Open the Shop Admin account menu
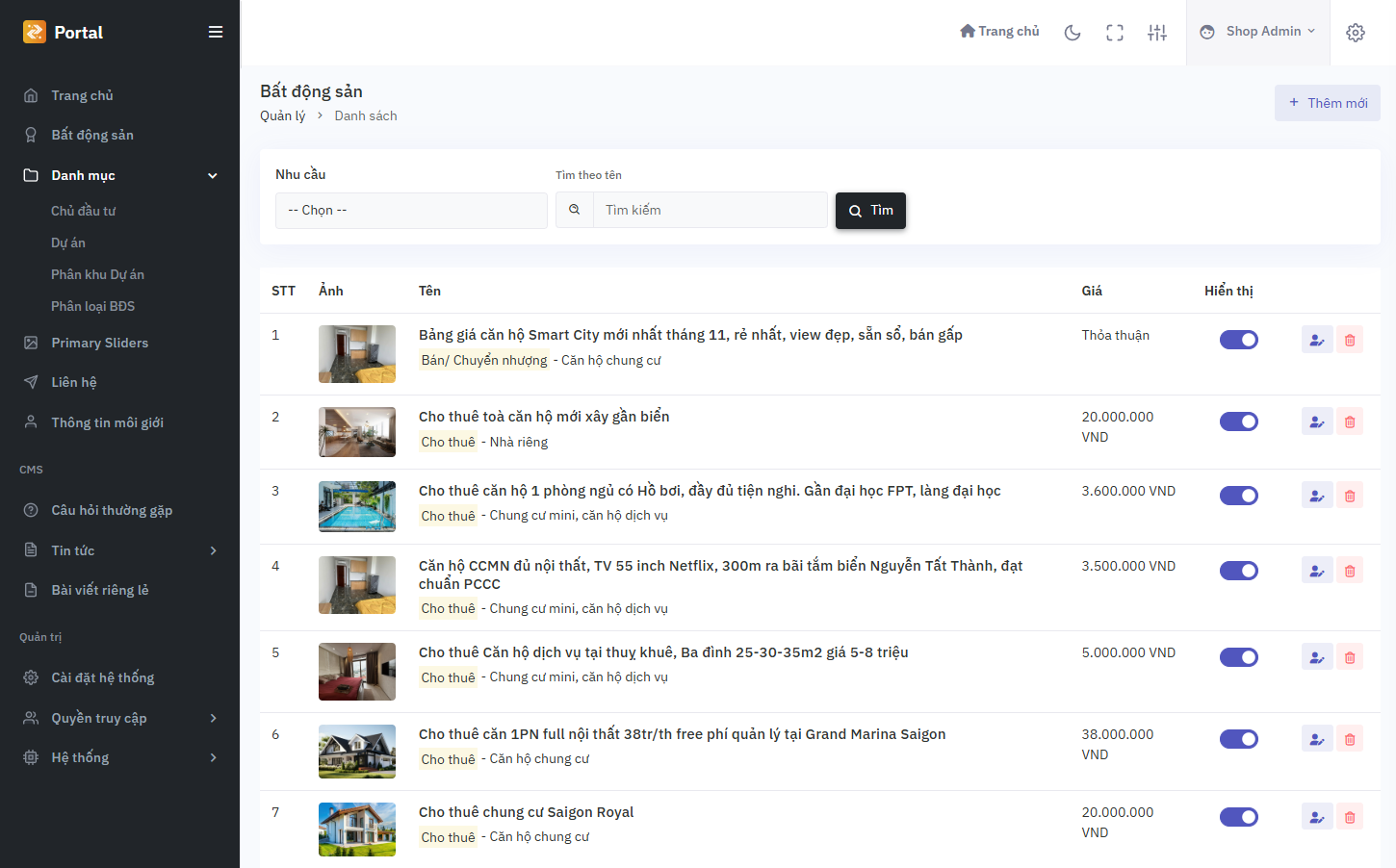 pos(1258,32)
